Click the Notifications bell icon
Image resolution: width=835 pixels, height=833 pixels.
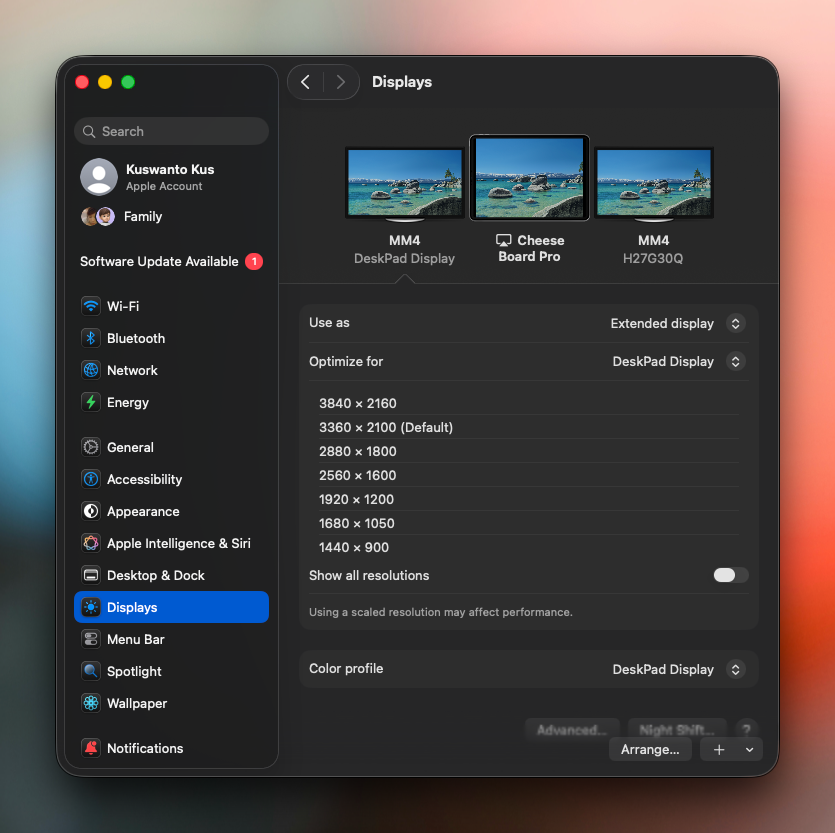(x=91, y=748)
